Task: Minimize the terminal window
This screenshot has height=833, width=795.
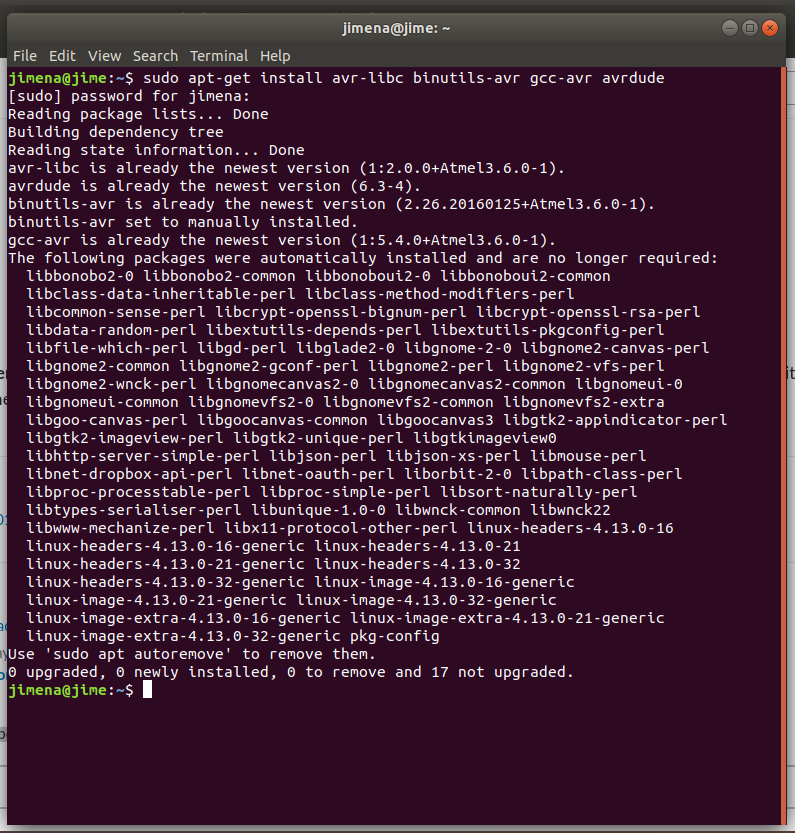Action: pos(730,28)
